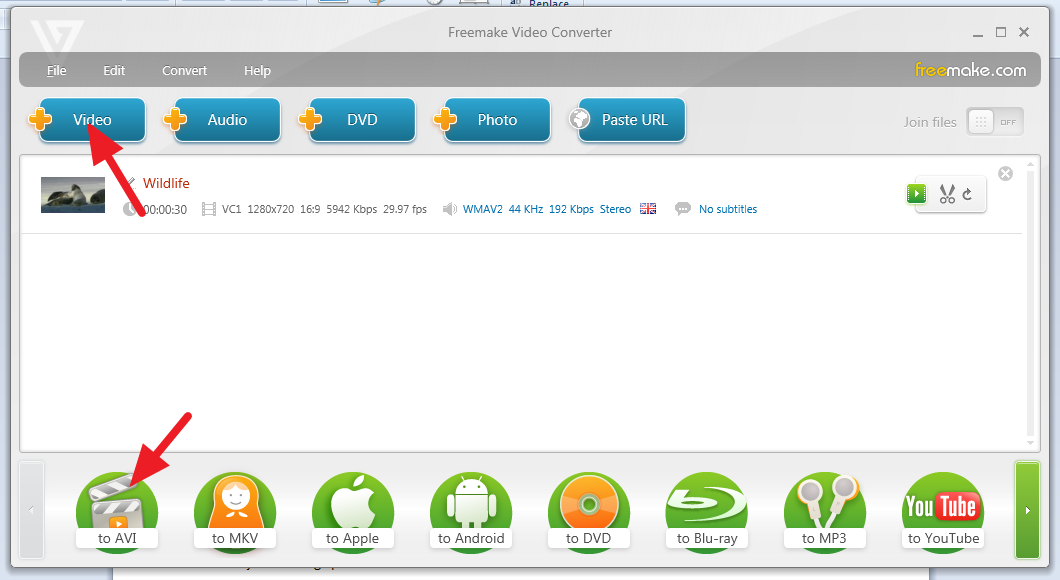Open the scissors cut editor for Wildlife
Viewport: 1060px width, 580px height.
[947, 195]
